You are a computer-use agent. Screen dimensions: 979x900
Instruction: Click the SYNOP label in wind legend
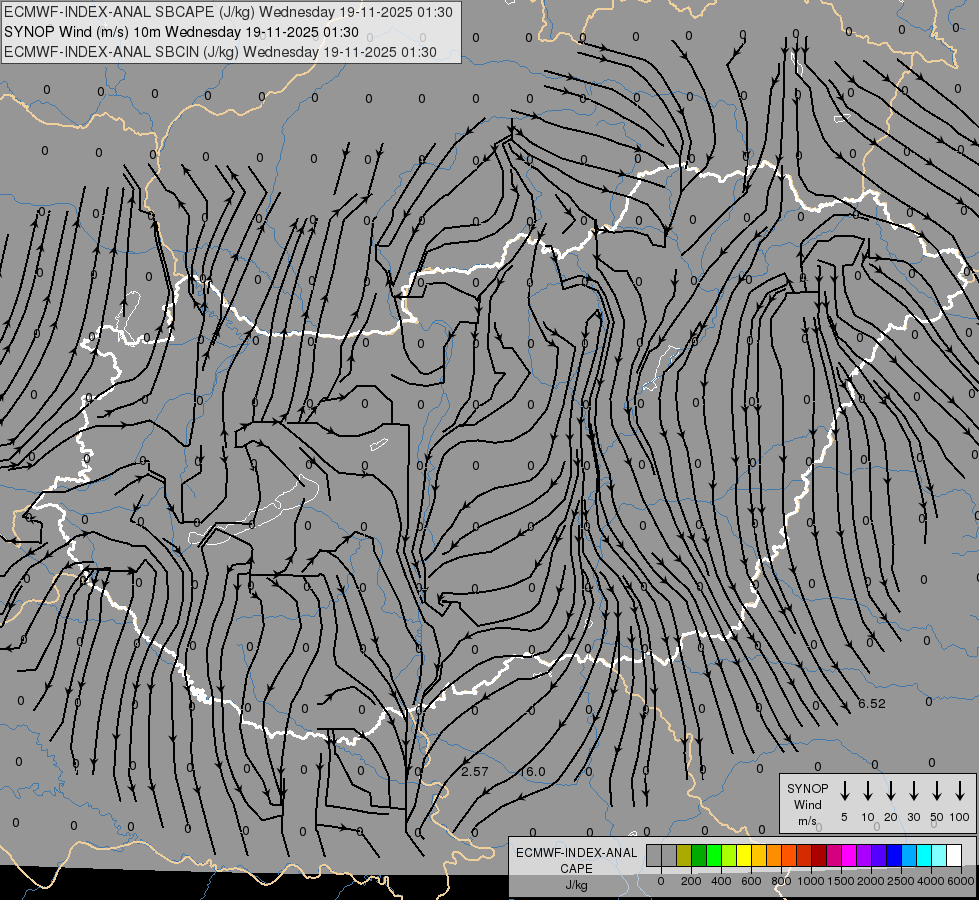click(807, 788)
